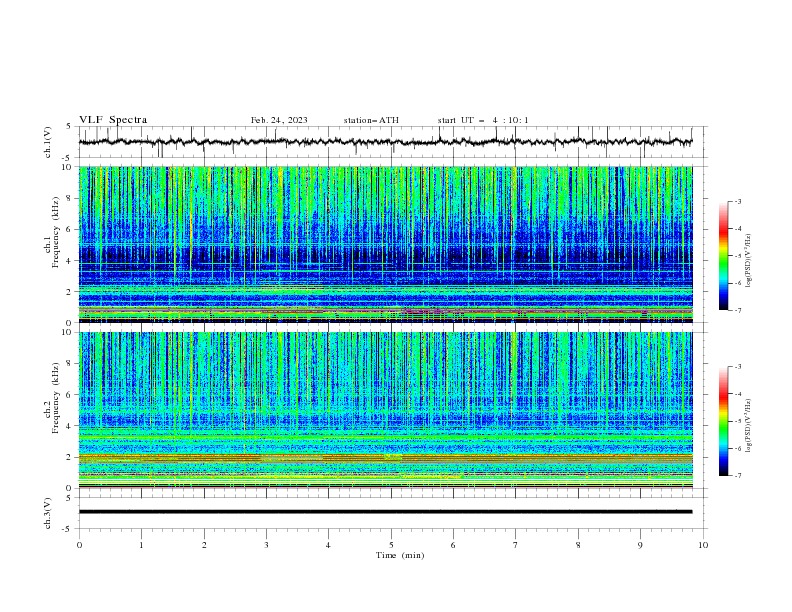Click tick label "3" on the Time axis
Screen dimensions: 792x612
point(266,545)
